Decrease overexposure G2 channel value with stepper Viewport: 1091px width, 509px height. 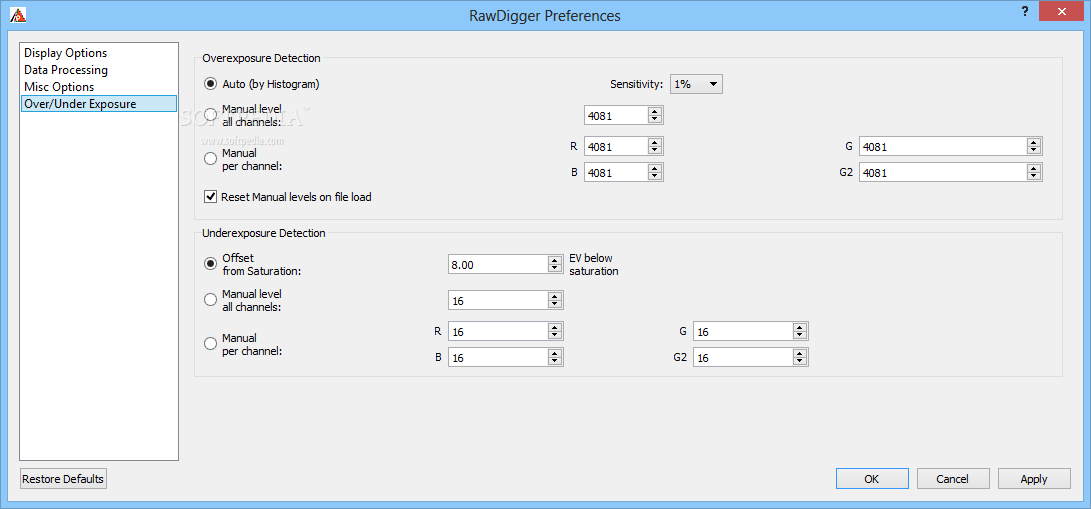click(x=1033, y=177)
